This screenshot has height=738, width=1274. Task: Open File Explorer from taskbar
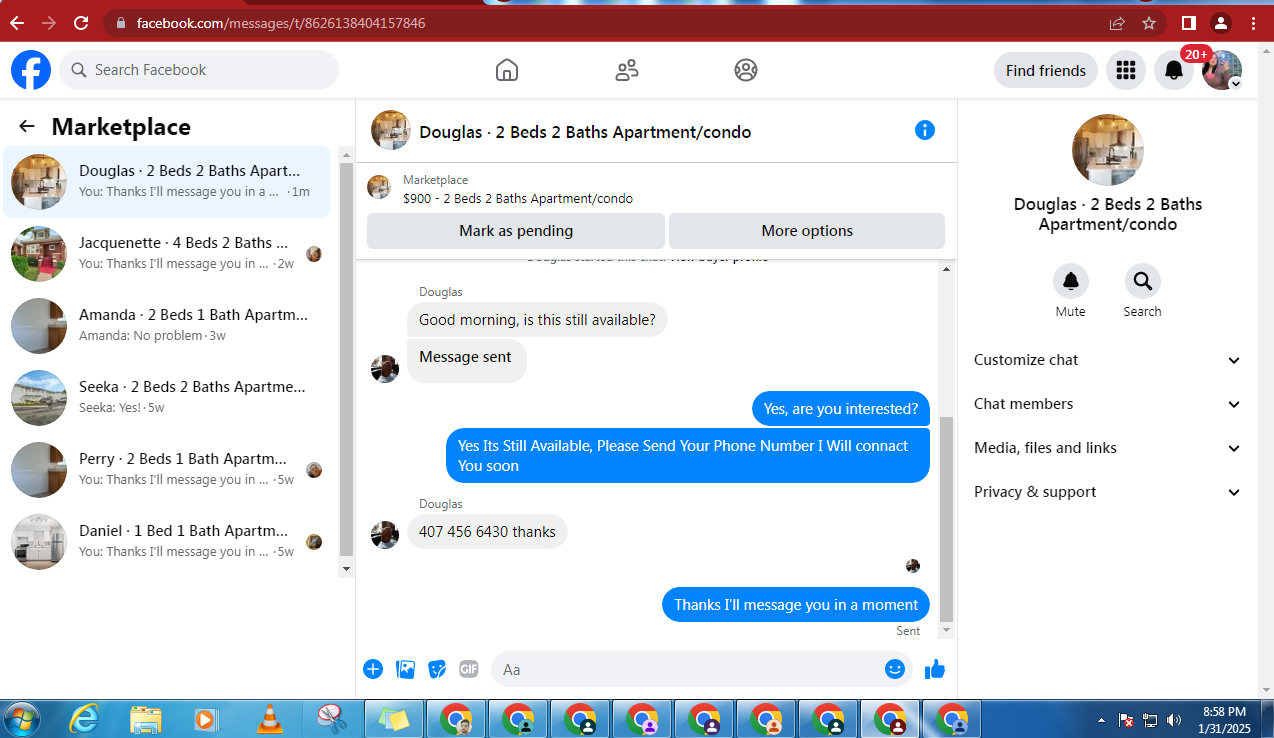pyautogui.click(x=146, y=719)
